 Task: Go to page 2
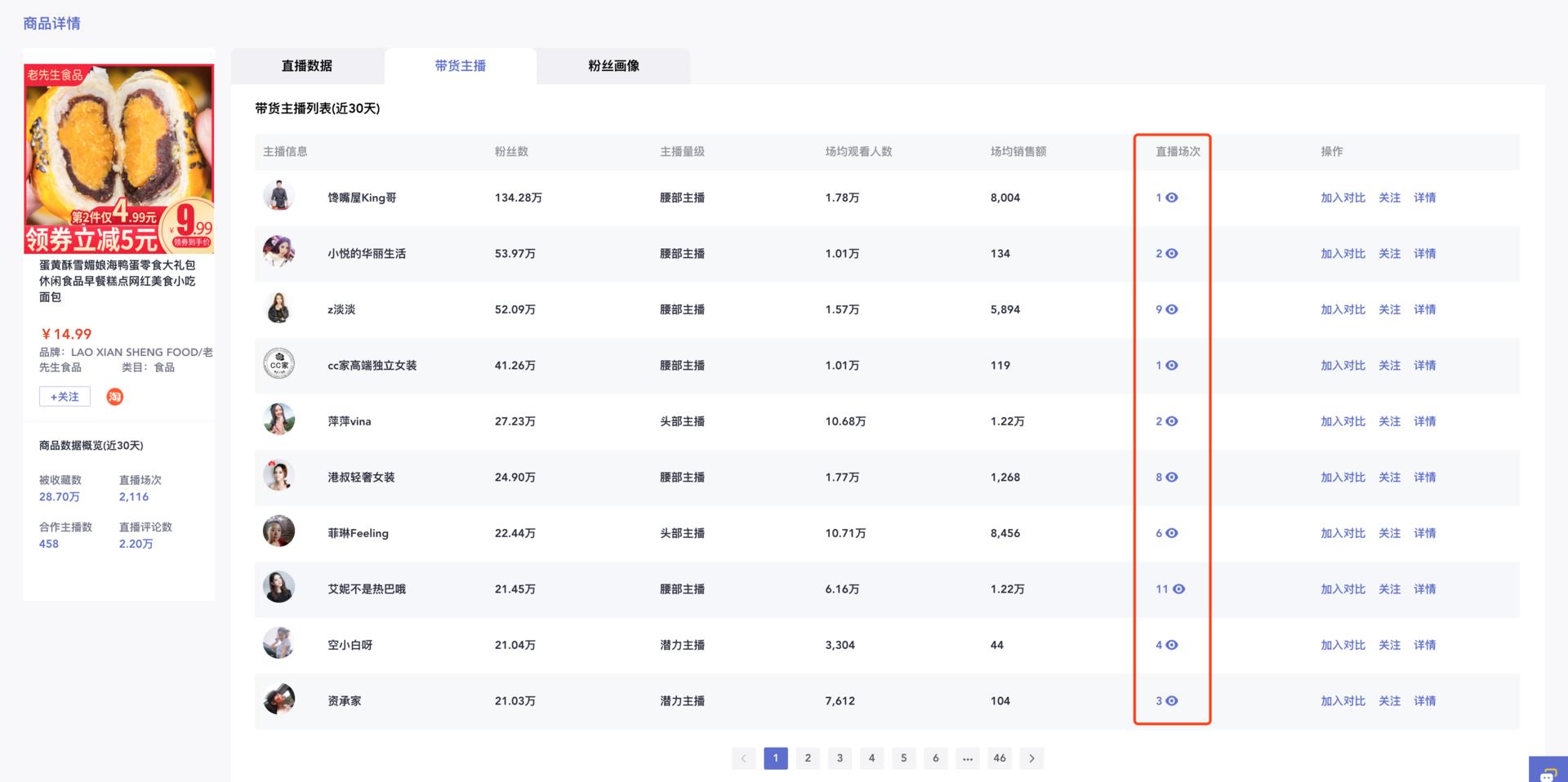tap(808, 758)
